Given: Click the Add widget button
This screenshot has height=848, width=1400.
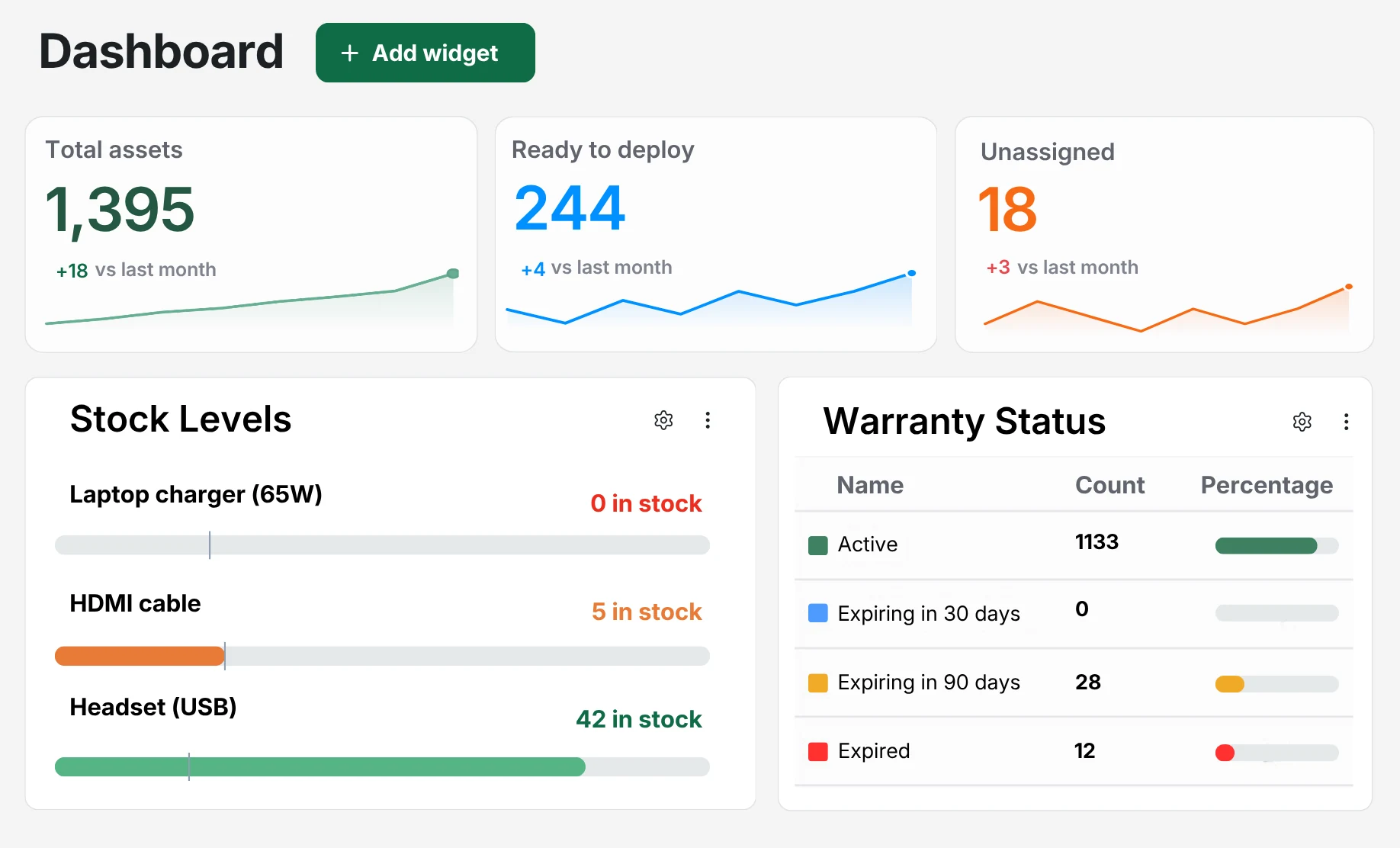Looking at the screenshot, I should pyautogui.click(x=425, y=53).
